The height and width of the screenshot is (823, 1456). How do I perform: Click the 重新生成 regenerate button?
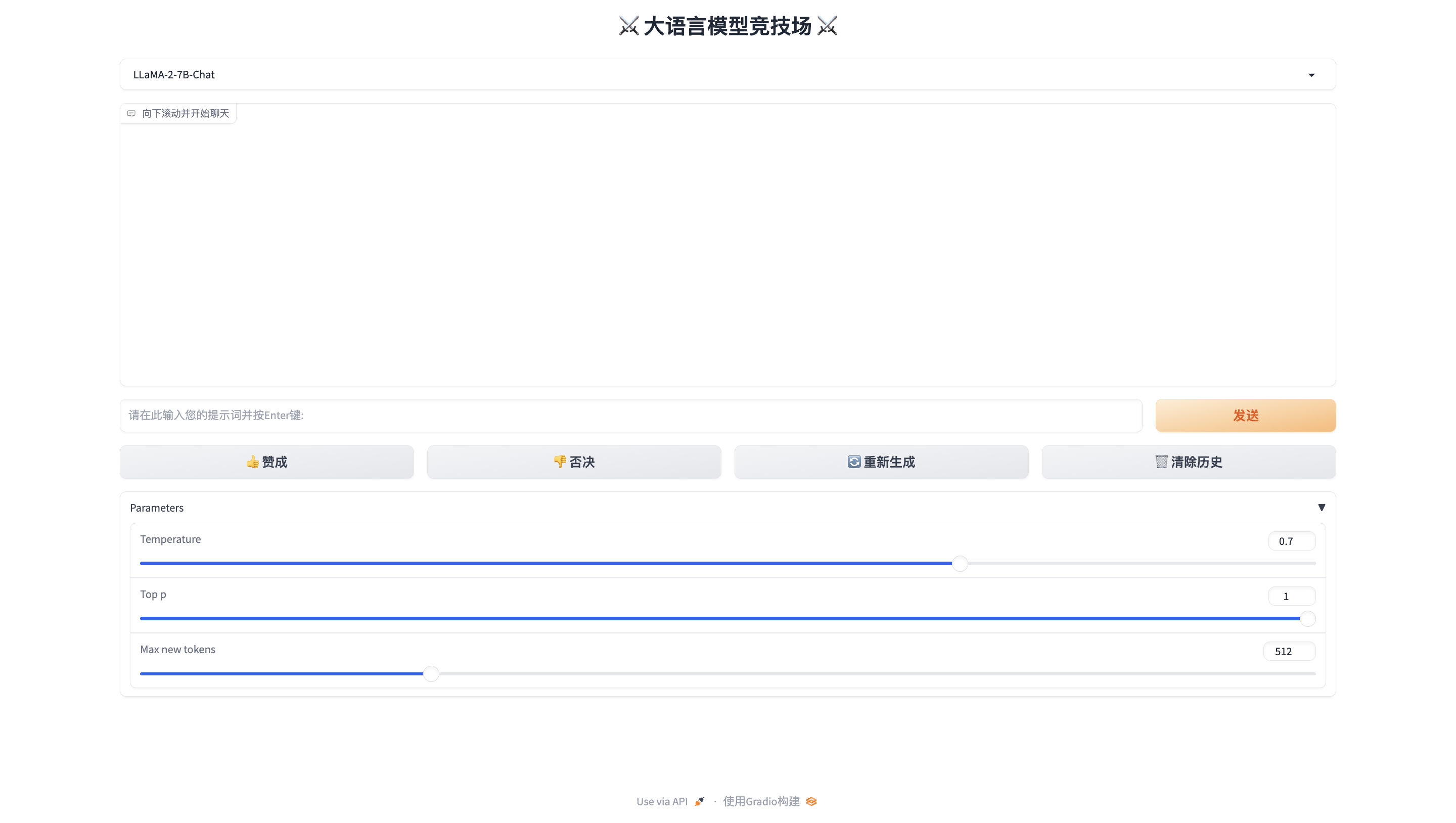(x=881, y=462)
